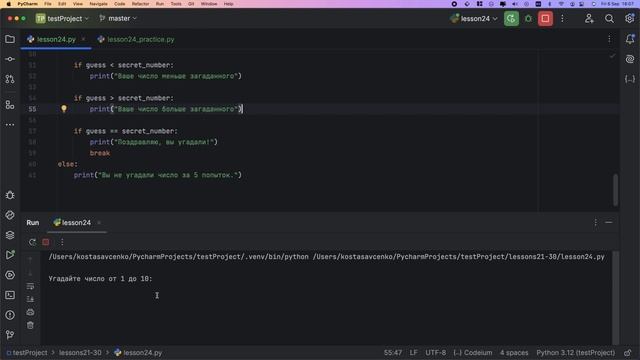The height and width of the screenshot is (360, 640).
Task: Open Codeium status bar widget
Action: point(473,353)
